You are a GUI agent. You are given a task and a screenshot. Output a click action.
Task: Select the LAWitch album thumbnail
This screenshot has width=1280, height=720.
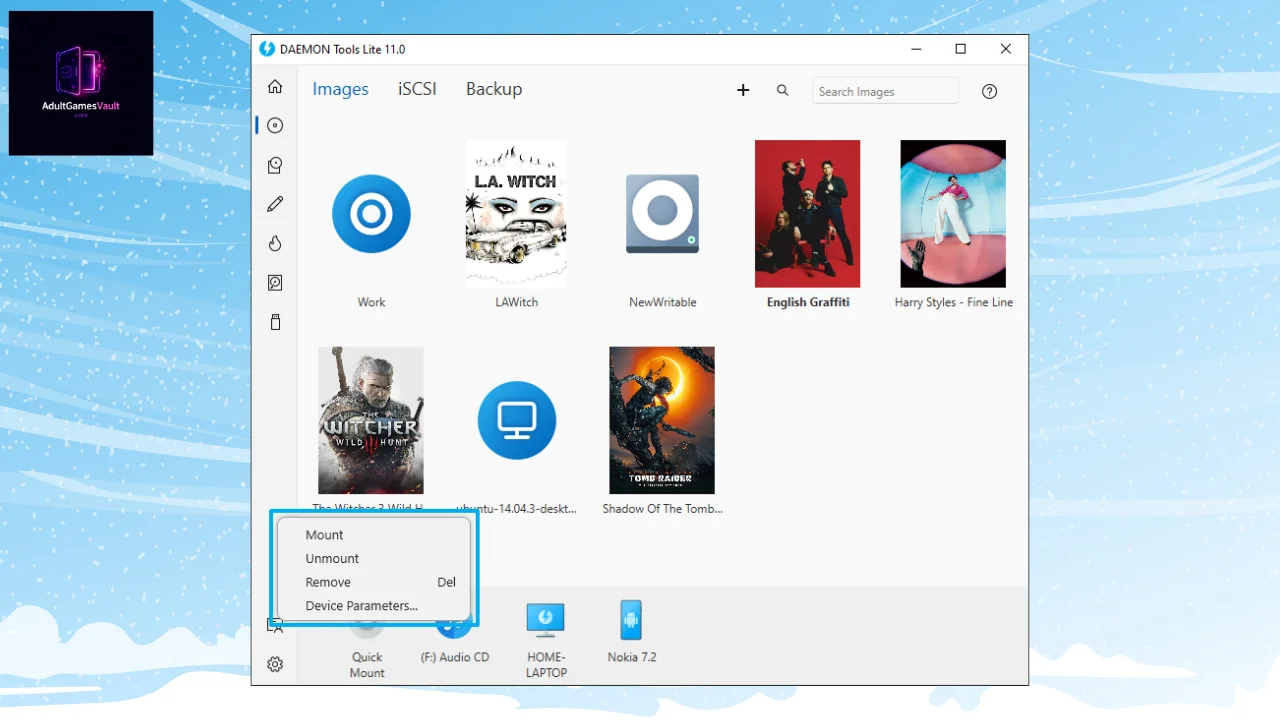(516, 214)
